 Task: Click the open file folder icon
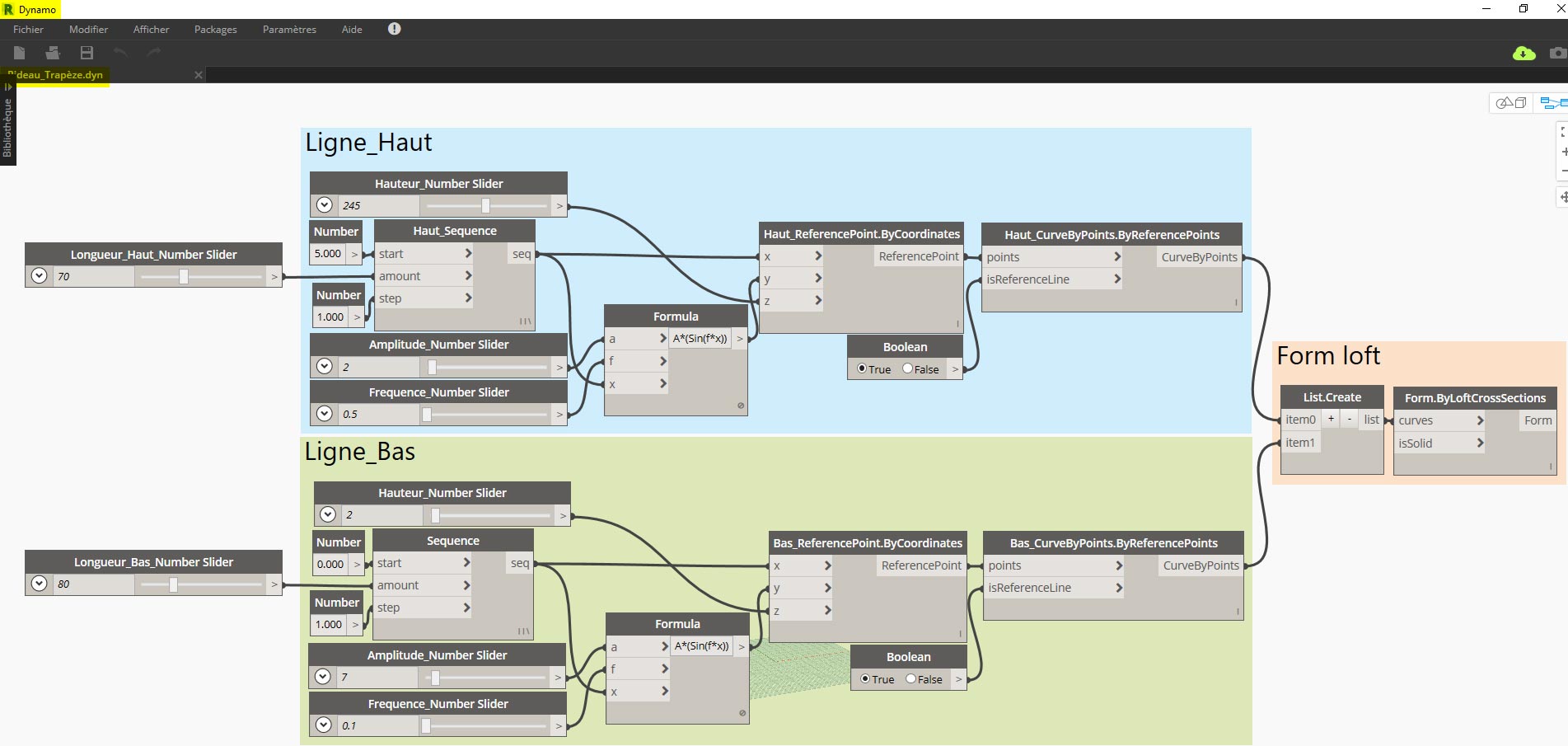52,52
